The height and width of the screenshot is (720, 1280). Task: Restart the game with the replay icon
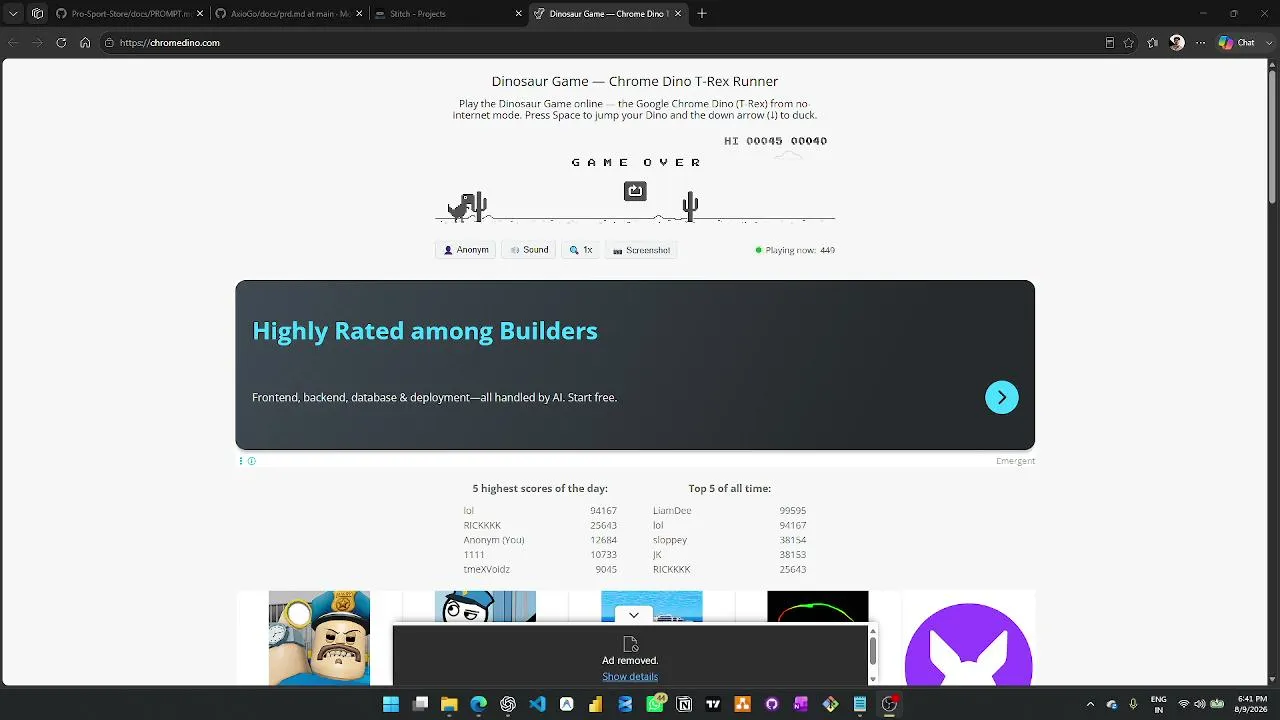[635, 191]
